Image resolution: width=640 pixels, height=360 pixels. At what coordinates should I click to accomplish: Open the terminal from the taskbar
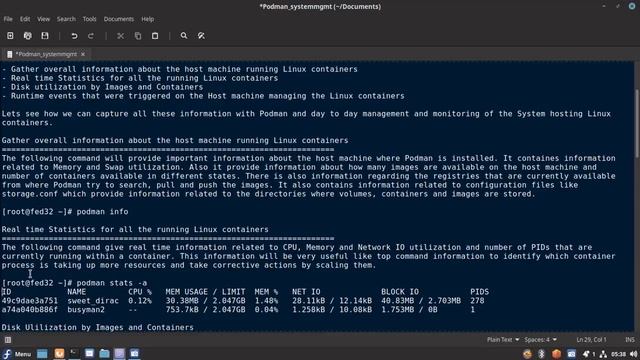click(74, 353)
